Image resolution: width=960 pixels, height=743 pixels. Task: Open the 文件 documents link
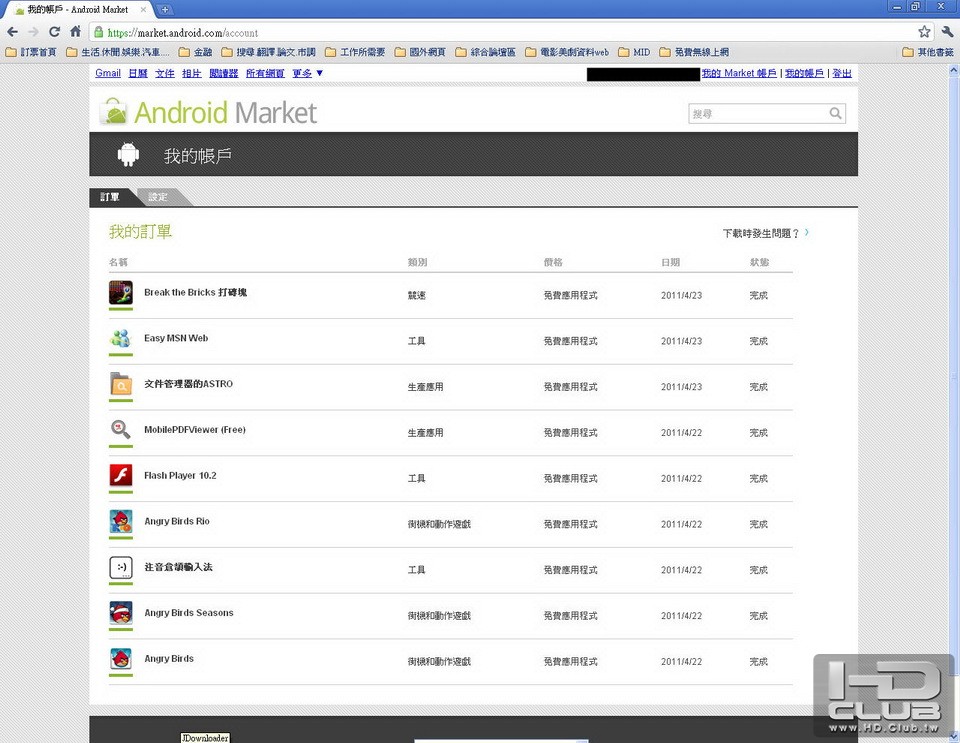pyautogui.click(x=165, y=73)
